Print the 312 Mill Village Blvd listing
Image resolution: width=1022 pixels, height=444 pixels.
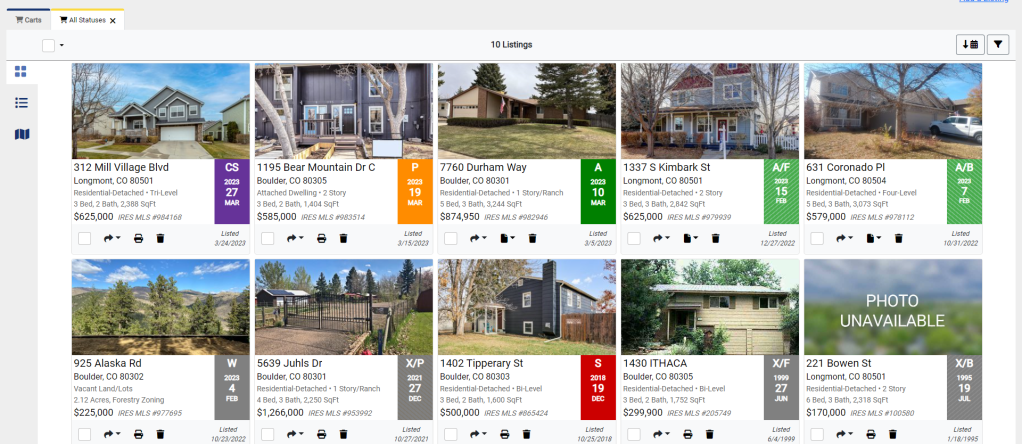tap(138, 238)
